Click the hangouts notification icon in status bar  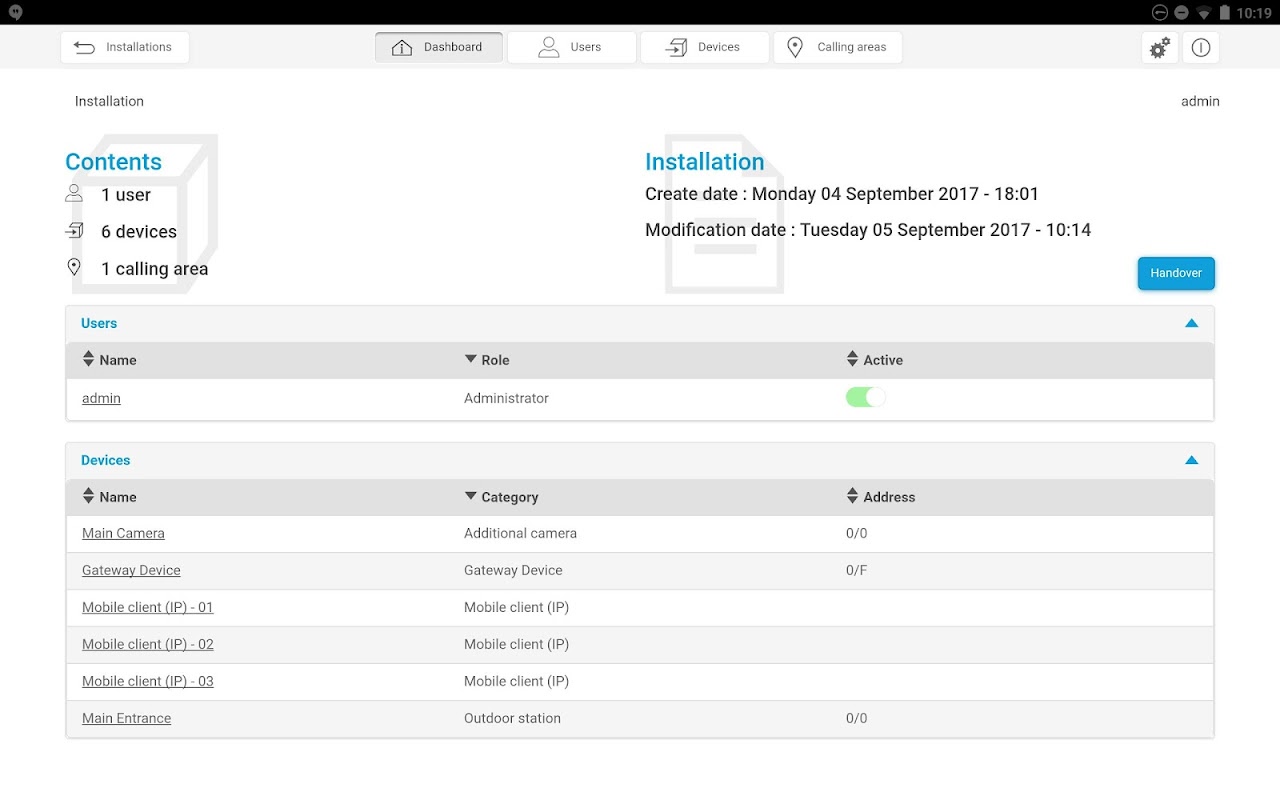pos(15,12)
